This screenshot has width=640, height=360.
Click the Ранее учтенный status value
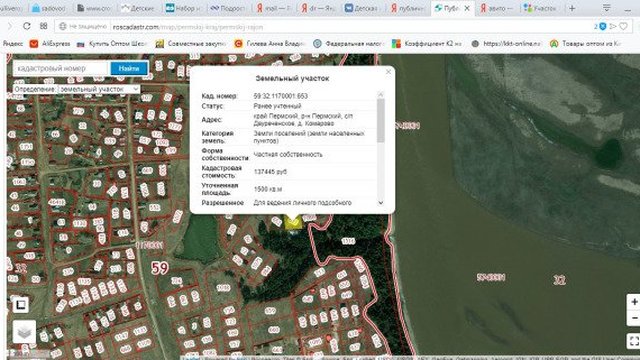(x=277, y=106)
